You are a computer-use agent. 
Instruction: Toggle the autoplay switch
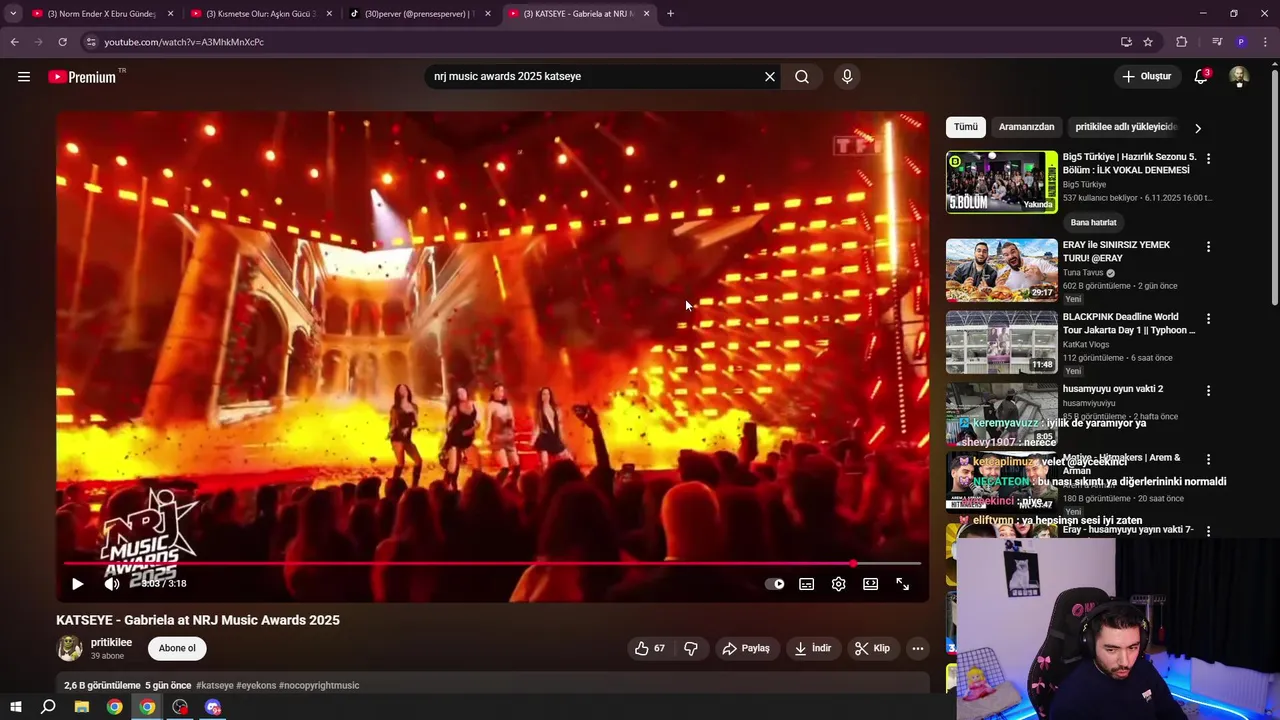click(x=775, y=584)
